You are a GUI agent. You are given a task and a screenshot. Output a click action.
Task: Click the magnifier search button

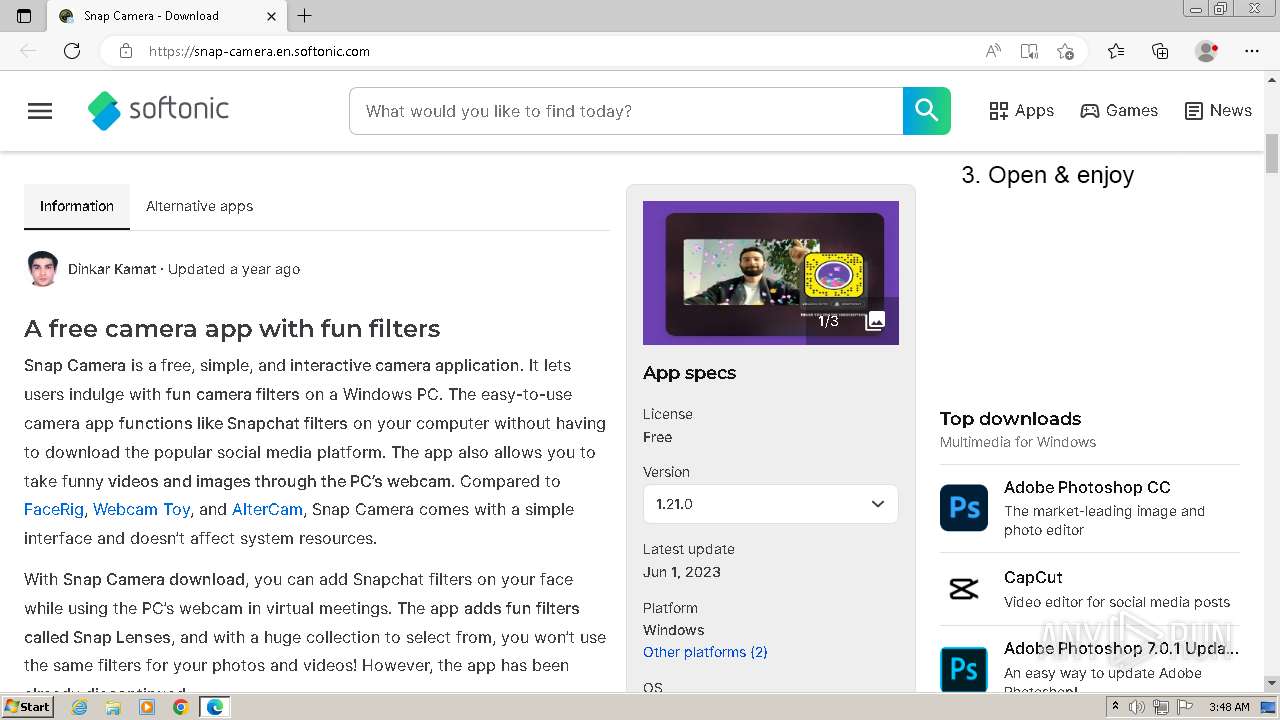[x=926, y=111]
